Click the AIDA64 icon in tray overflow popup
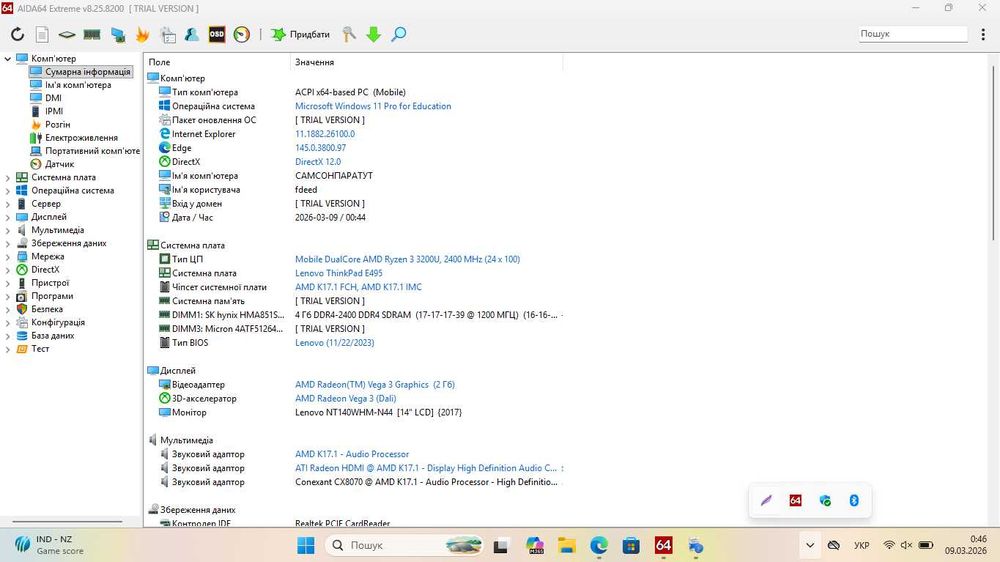Image resolution: width=1000 pixels, height=562 pixels. pos(795,501)
